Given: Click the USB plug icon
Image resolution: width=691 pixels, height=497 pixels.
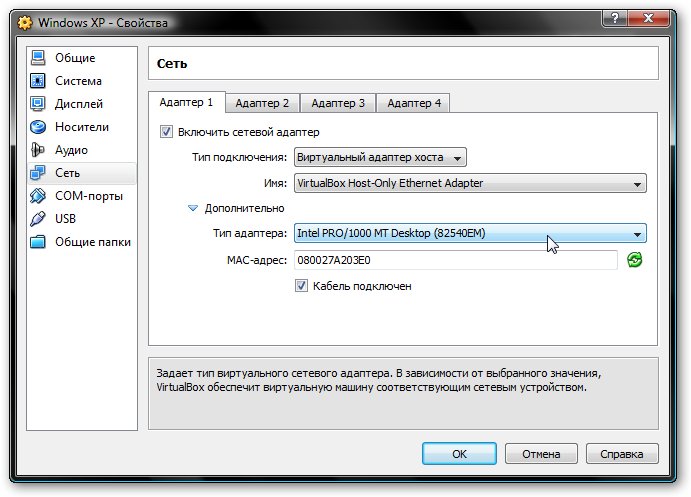Looking at the screenshot, I should coord(38,219).
